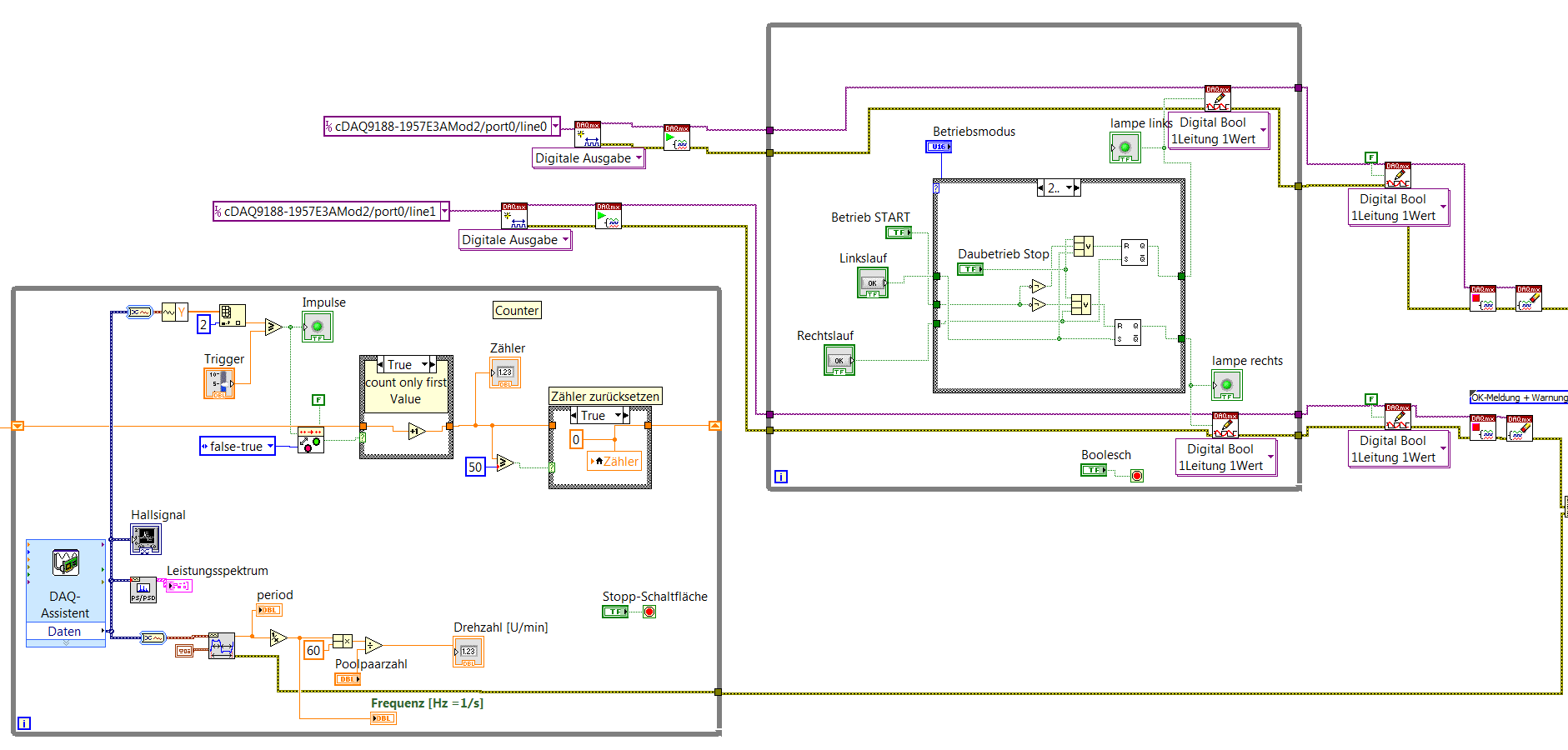Click the Hallsignal graph terminal

click(x=146, y=539)
